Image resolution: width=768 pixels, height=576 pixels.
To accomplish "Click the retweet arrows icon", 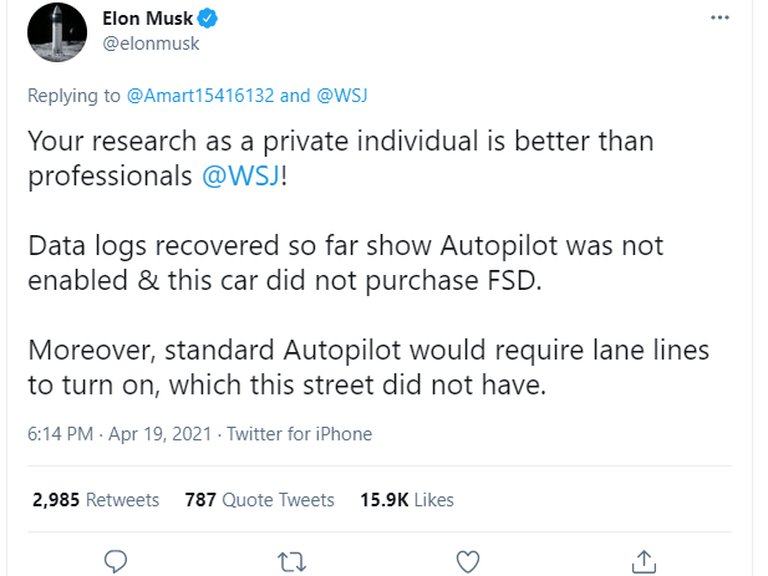I will (292, 562).
